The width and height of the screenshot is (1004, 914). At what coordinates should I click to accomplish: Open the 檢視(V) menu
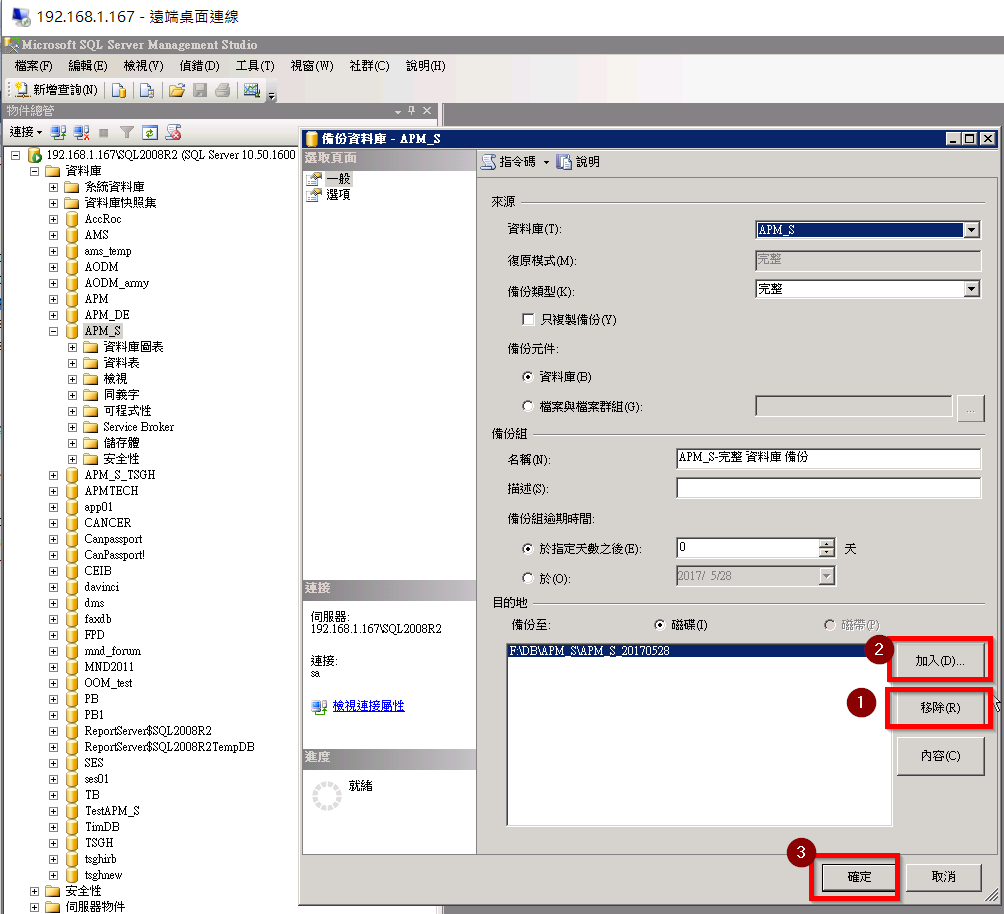tap(143, 66)
